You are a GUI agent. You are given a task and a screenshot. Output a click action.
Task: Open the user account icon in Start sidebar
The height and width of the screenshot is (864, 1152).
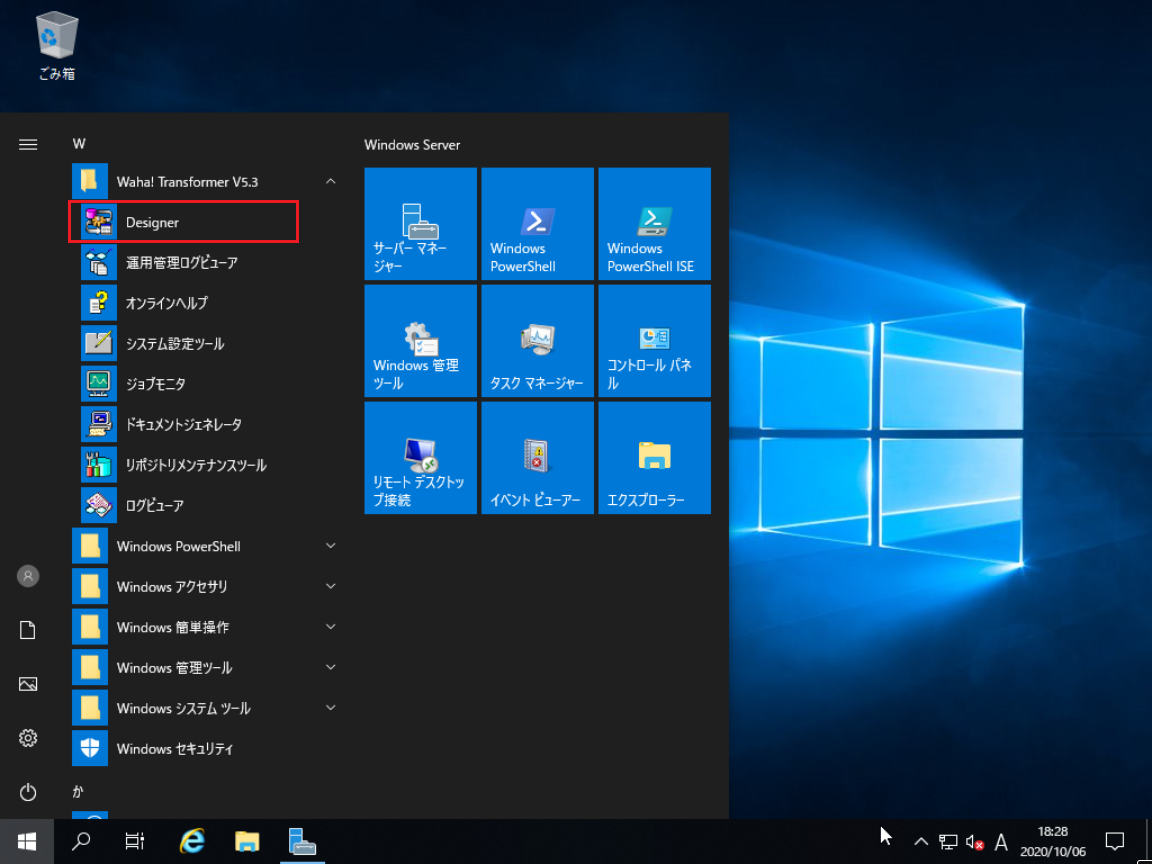(x=28, y=575)
